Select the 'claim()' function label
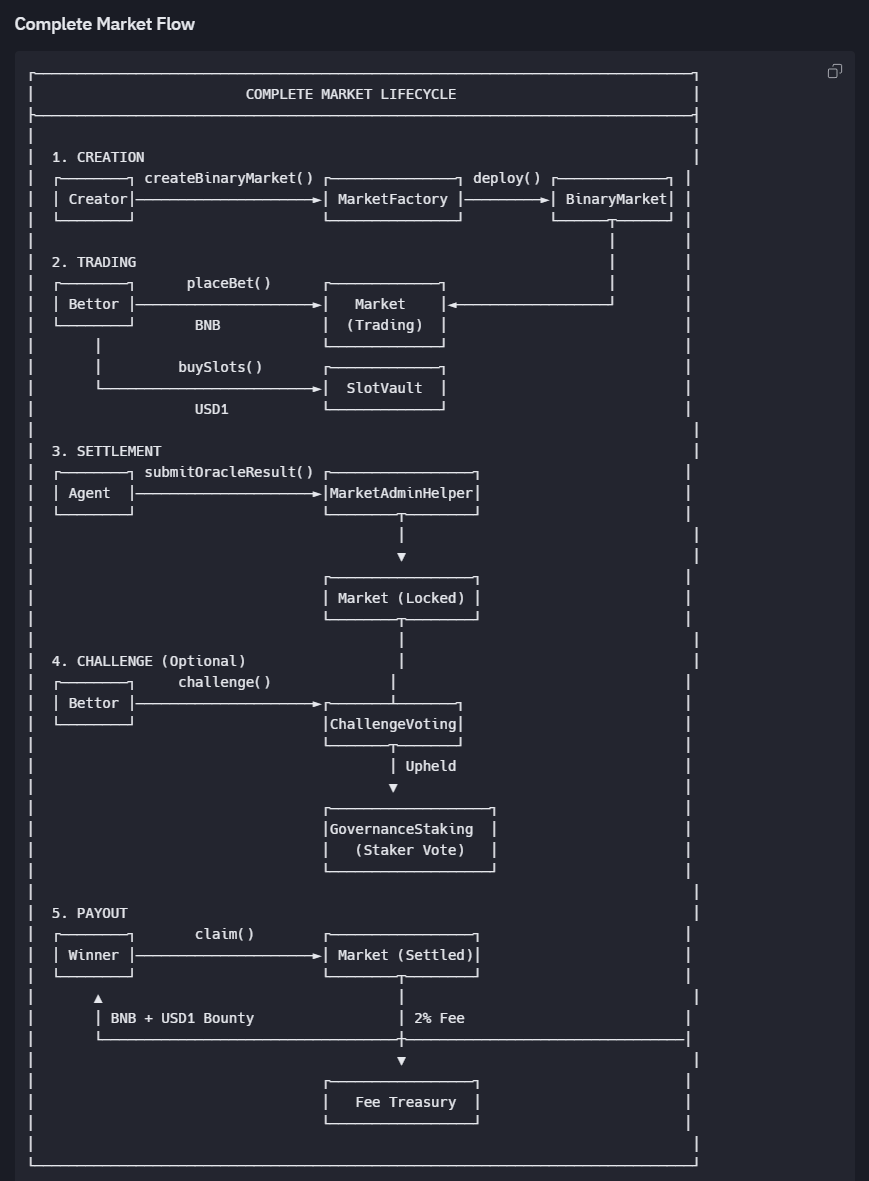The image size is (869, 1181). click(224, 935)
